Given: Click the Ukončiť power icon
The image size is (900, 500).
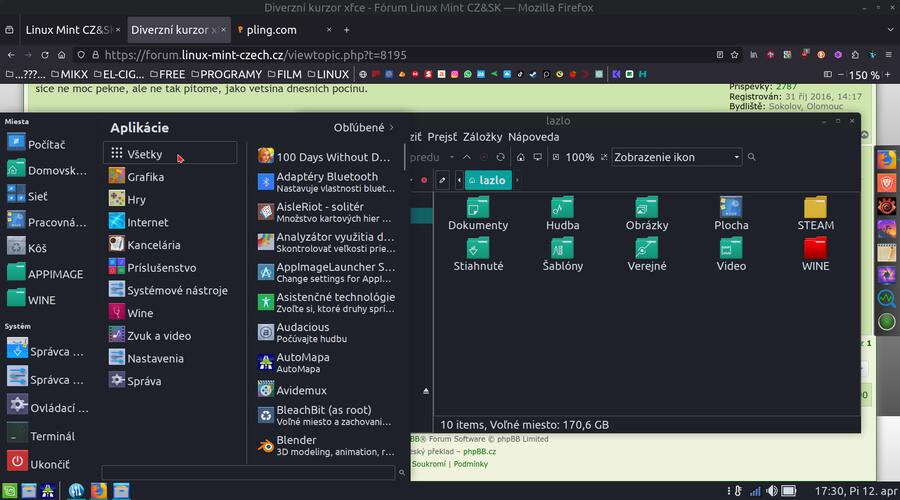Looking at the screenshot, I should coord(17,462).
